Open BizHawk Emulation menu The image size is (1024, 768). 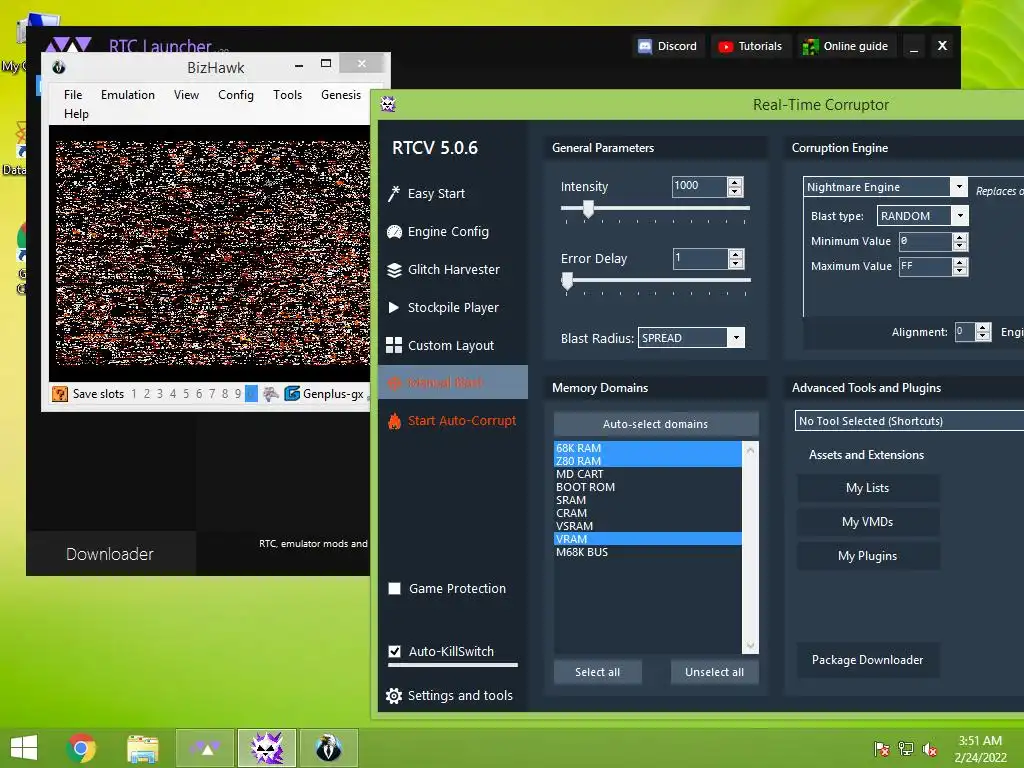[x=128, y=95]
